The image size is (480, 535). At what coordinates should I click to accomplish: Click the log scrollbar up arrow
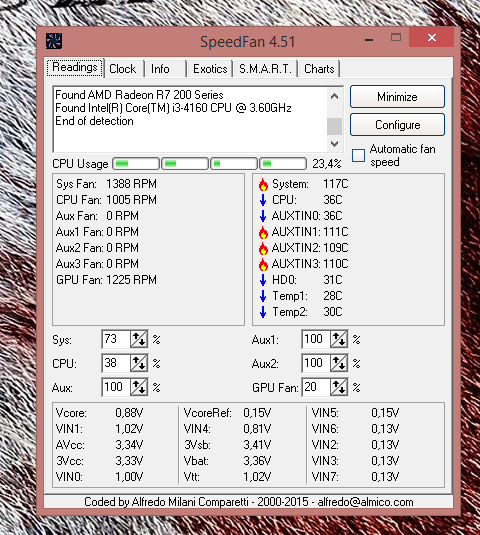pos(334,96)
